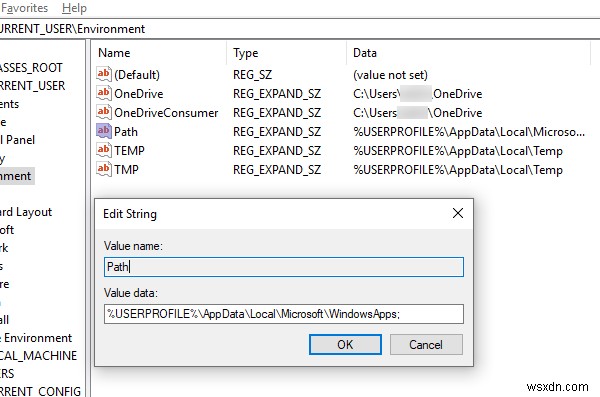
Task: Cancel the Edit String dialog
Action: (x=426, y=345)
